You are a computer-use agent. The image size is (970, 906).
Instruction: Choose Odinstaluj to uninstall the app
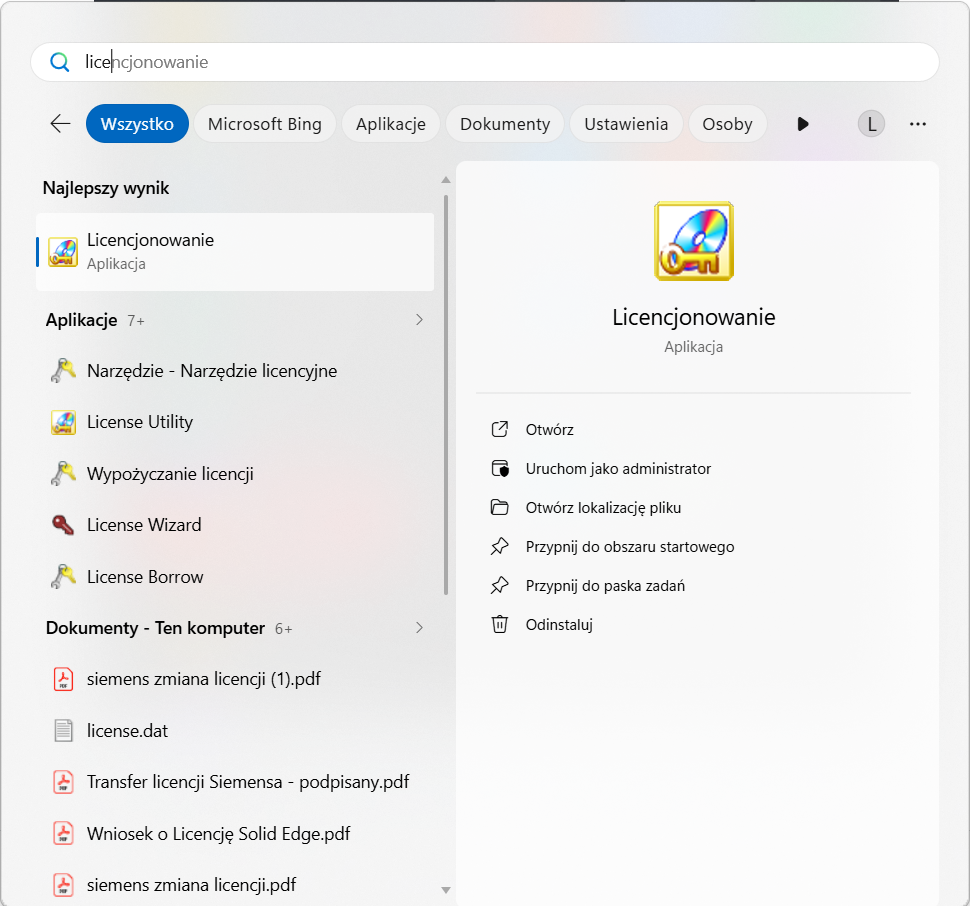pos(559,625)
